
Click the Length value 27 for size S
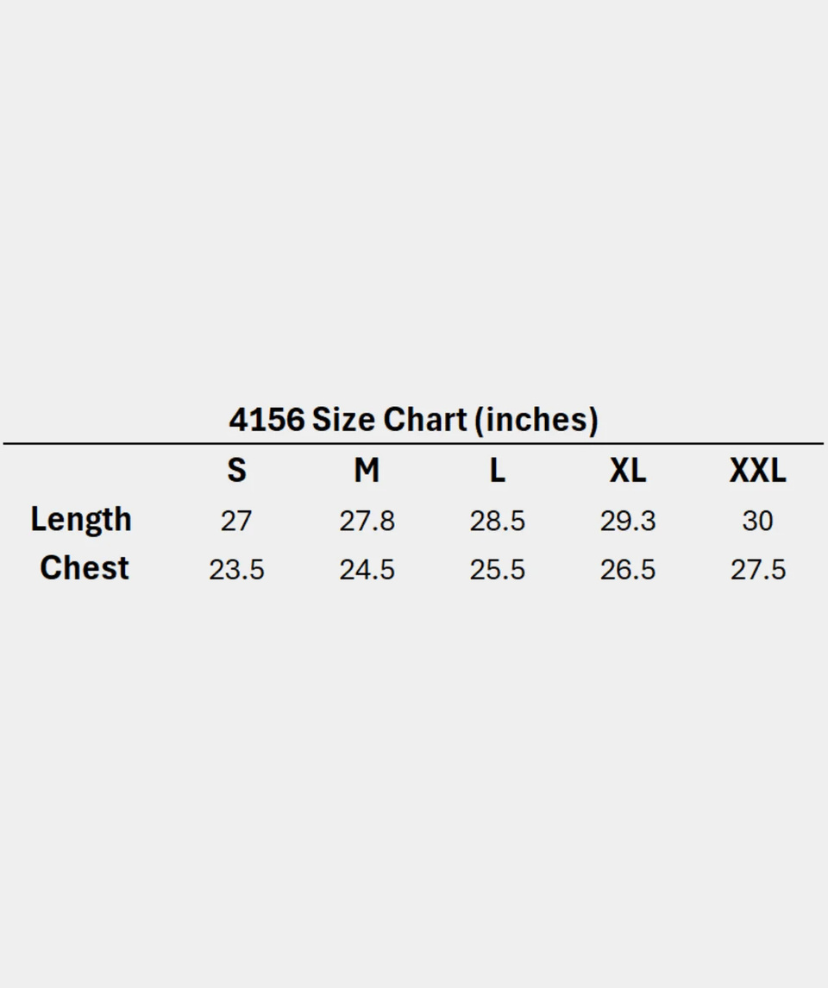click(236, 521)
